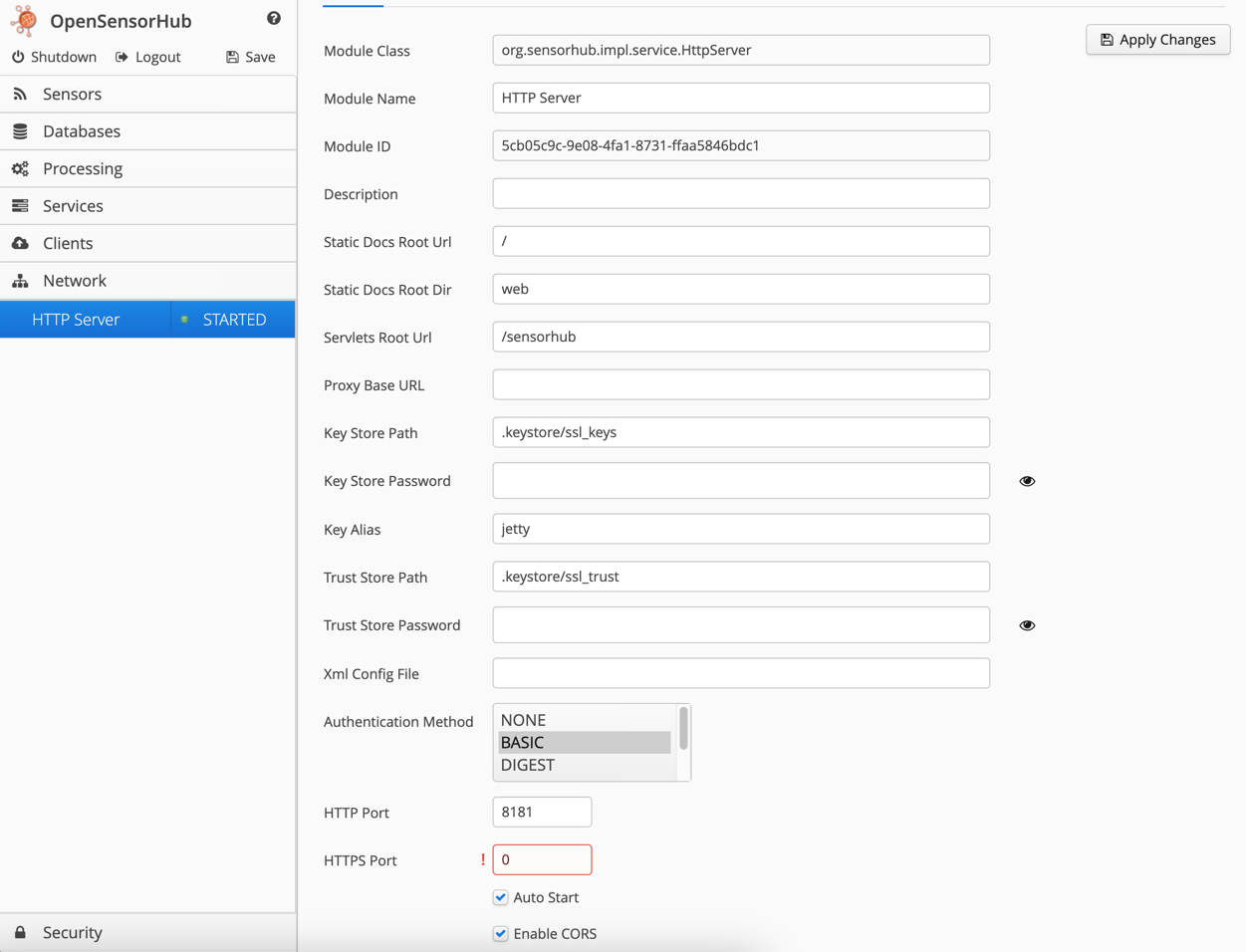Select DIGEST authentication method
Viewport: 1246px width, 952px height.
528,765
